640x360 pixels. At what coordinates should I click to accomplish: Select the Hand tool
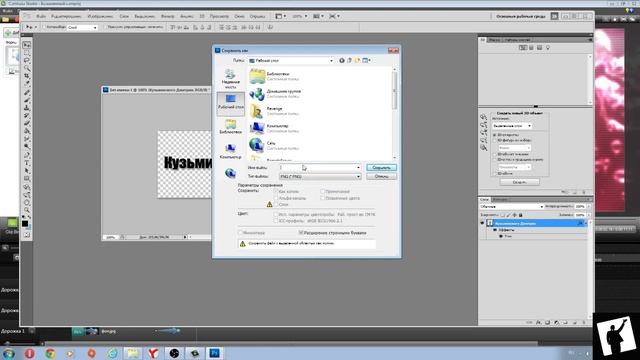27,202
